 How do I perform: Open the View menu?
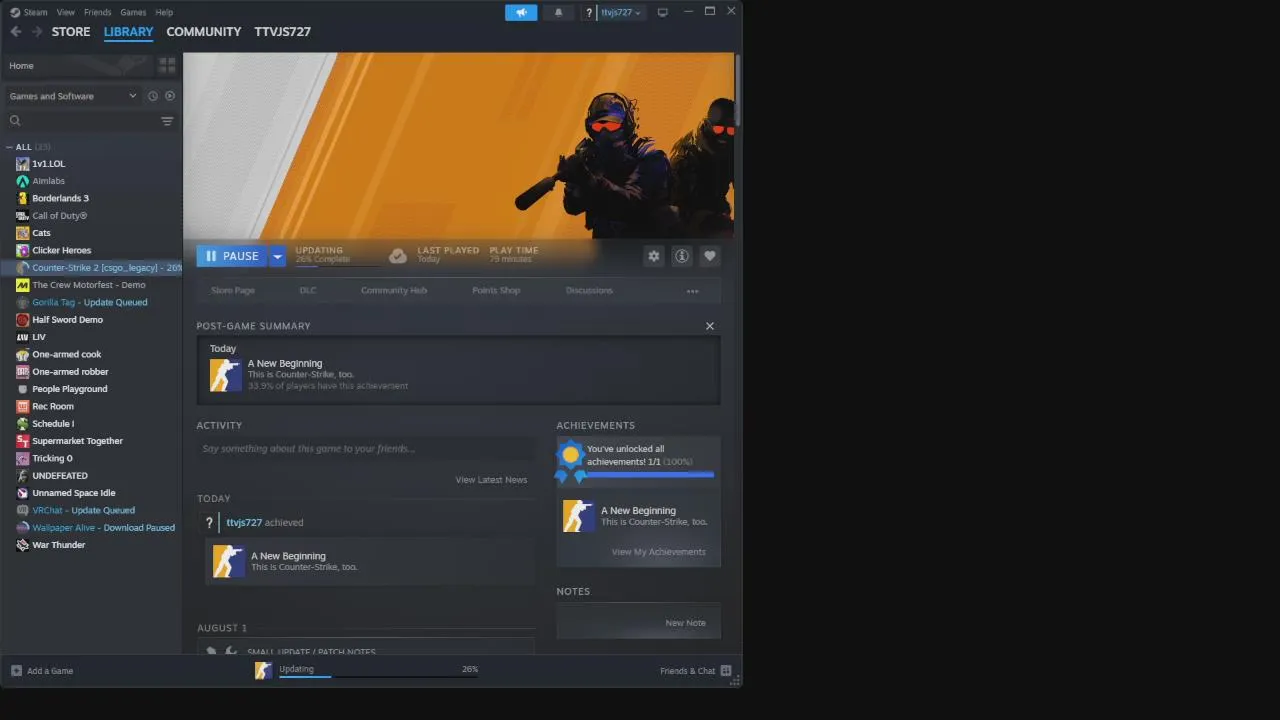(x=66, y=12)
